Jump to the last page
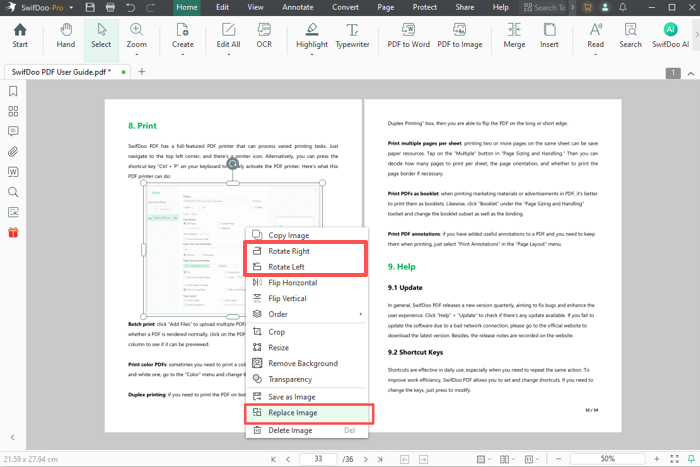 (x=380, y=459)
